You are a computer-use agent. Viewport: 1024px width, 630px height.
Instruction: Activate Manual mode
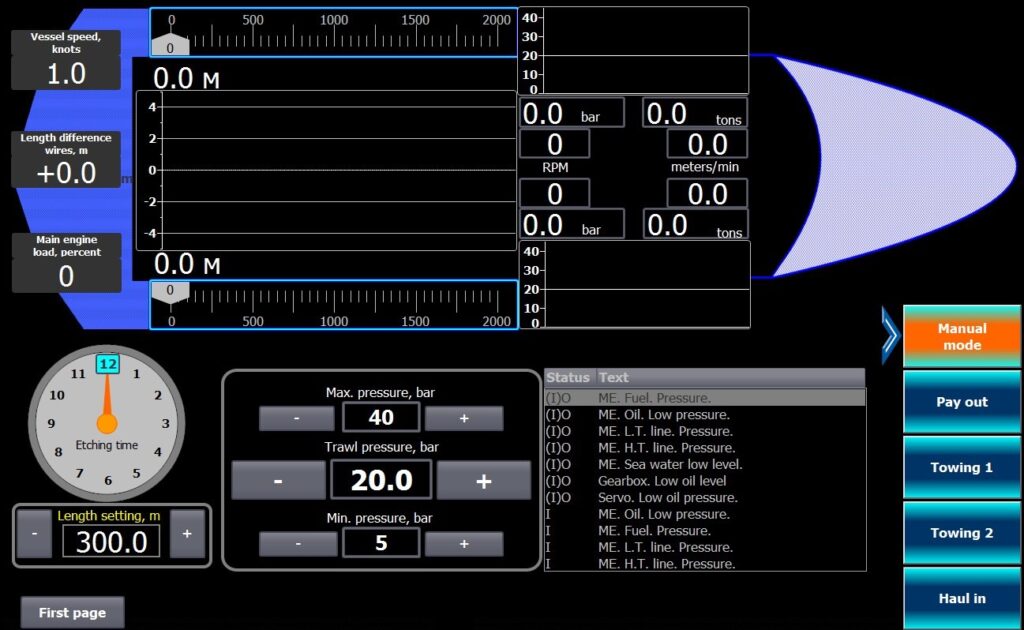point(961,337)
